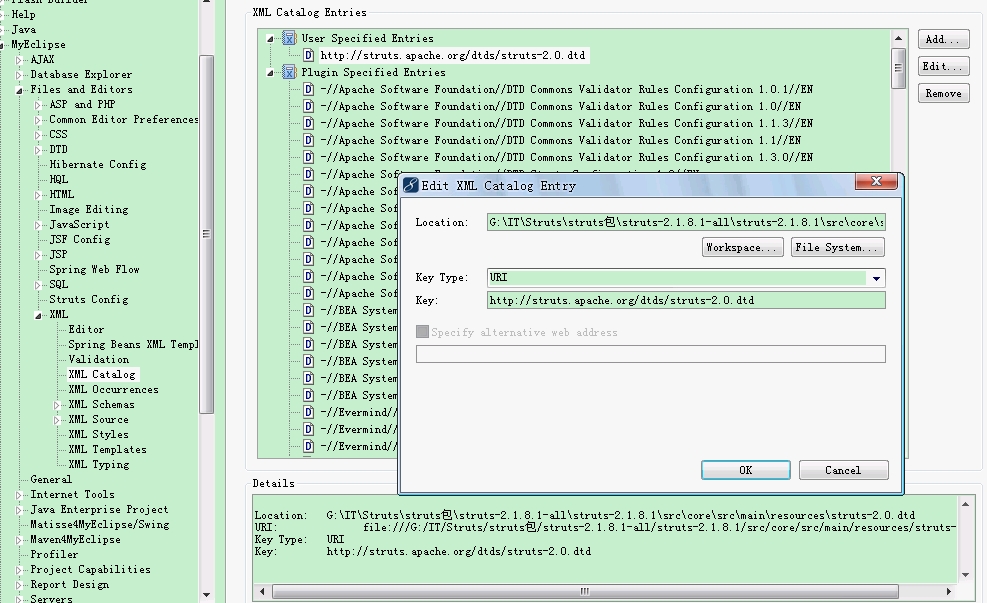The image size is (987, 603).
Task: Expand Database Explorer node
Action: 19,75
